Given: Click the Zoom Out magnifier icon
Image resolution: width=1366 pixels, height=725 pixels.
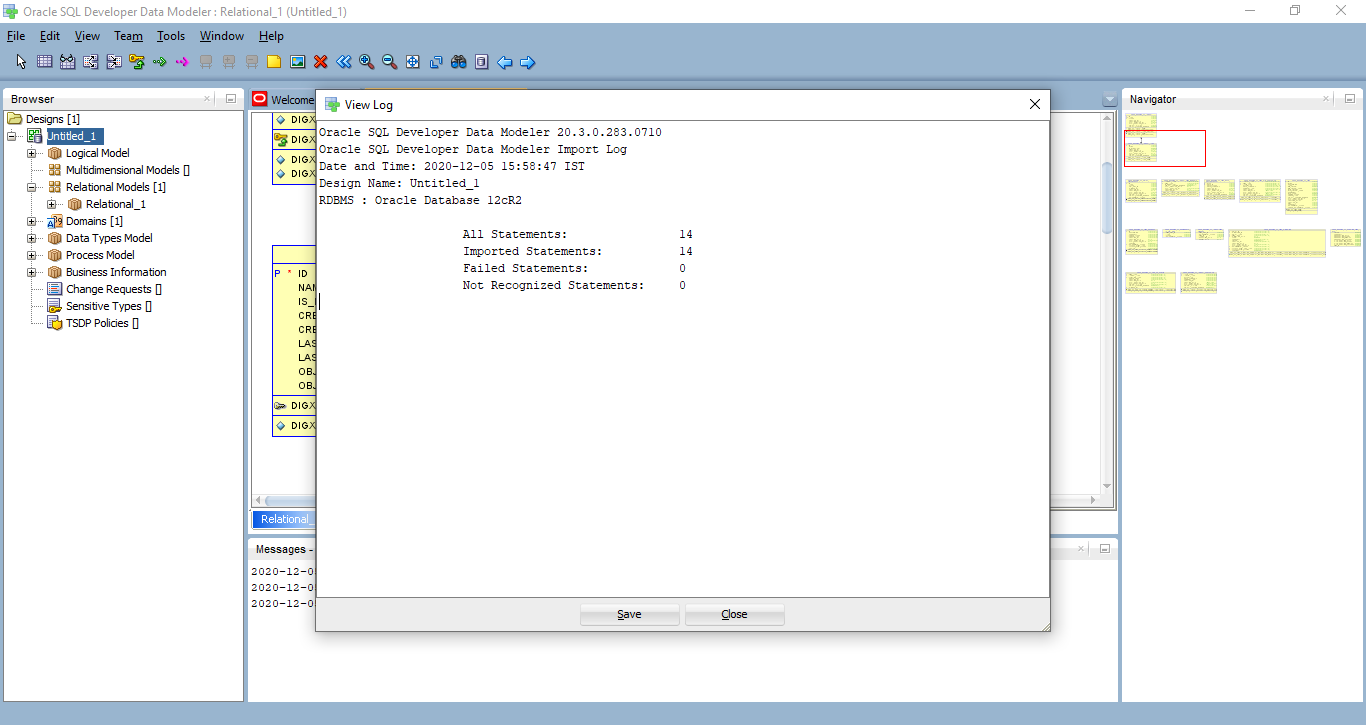Looking at the screenshot, I should click(x=390, y=62).
